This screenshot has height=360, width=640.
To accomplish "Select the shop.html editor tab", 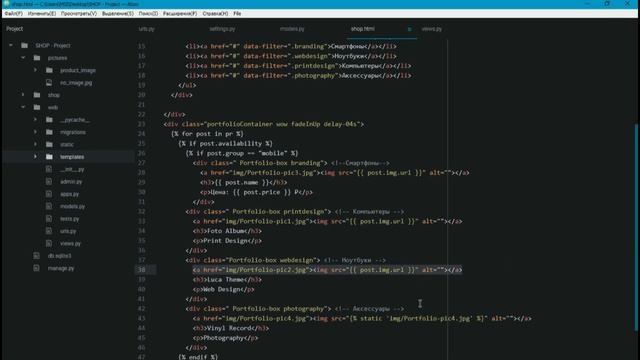I will coord(362,29).
